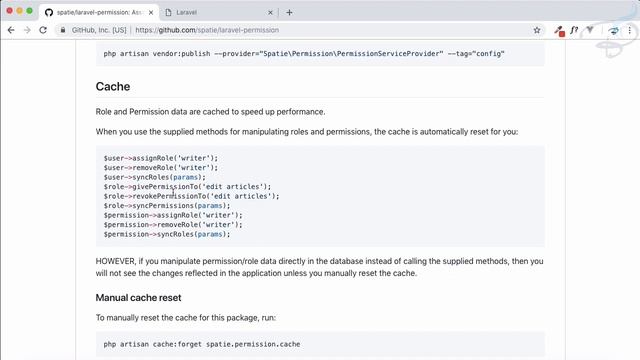Click the Cache section heading
This screenshot has height=360, width=640.
coord(113,87)
